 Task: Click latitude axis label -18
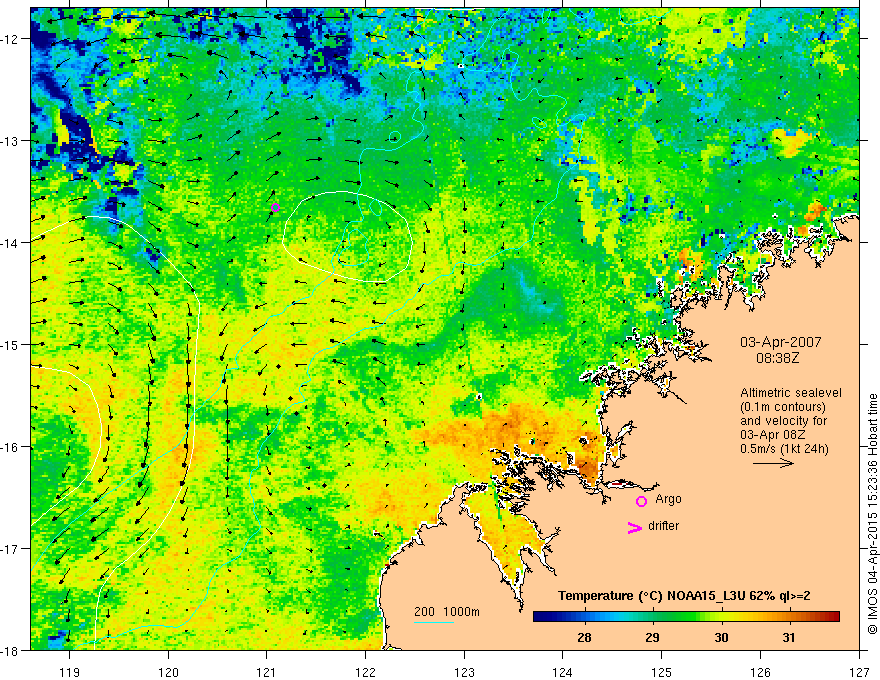click(x=11, y=651)
